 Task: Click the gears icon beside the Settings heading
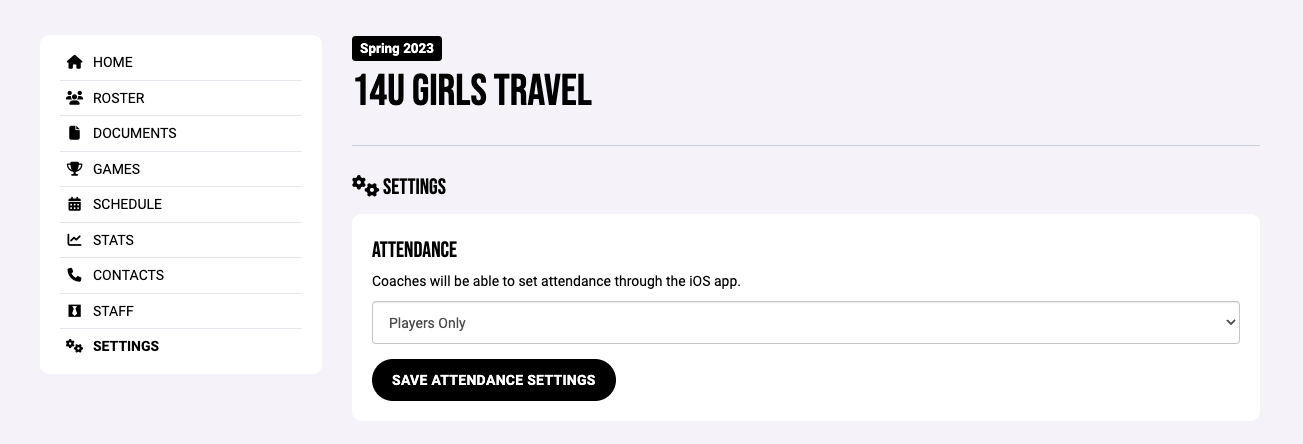click(365, 186)
